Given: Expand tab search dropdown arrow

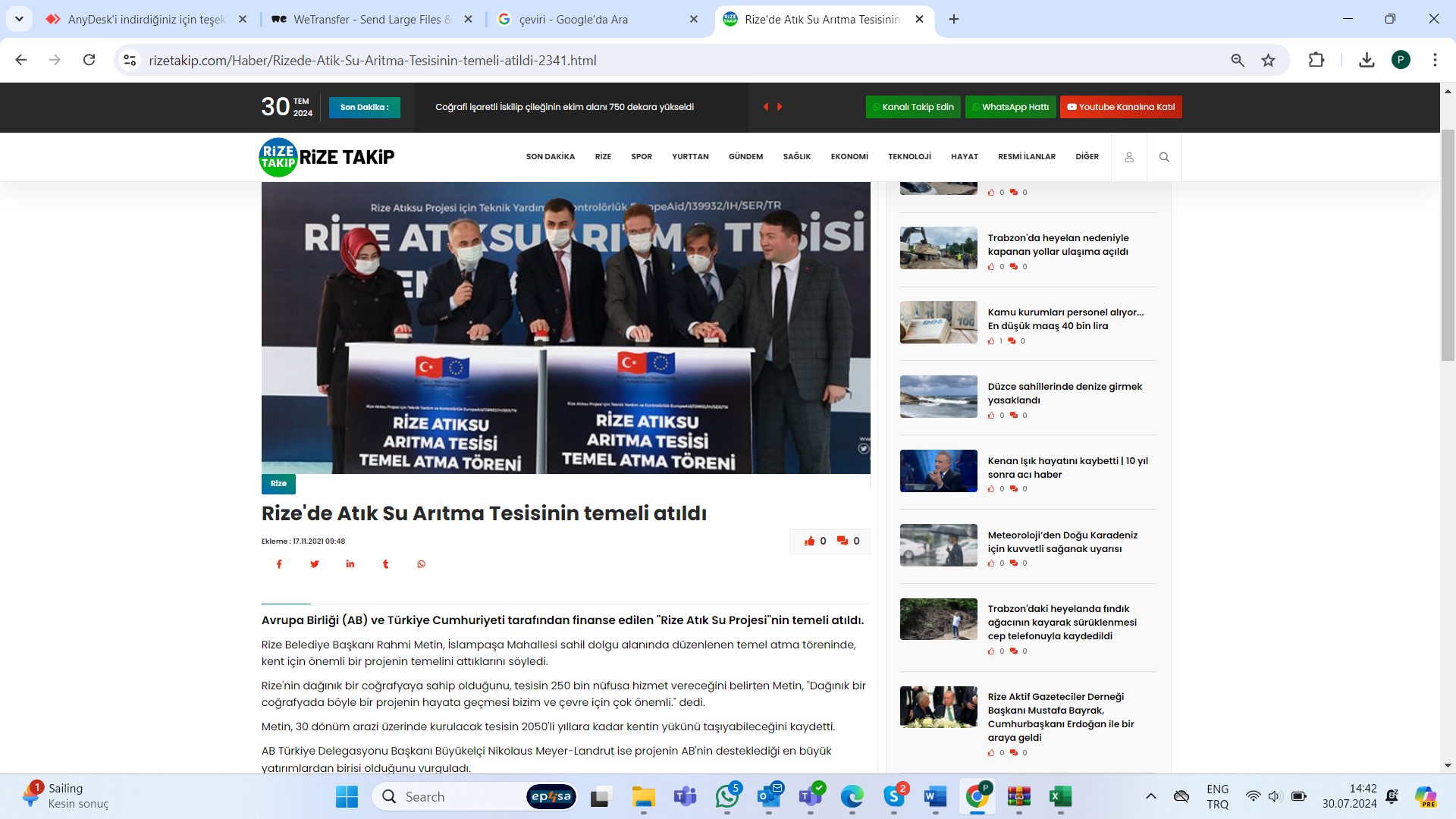Looking at the screenshot, I should point(19,19).
